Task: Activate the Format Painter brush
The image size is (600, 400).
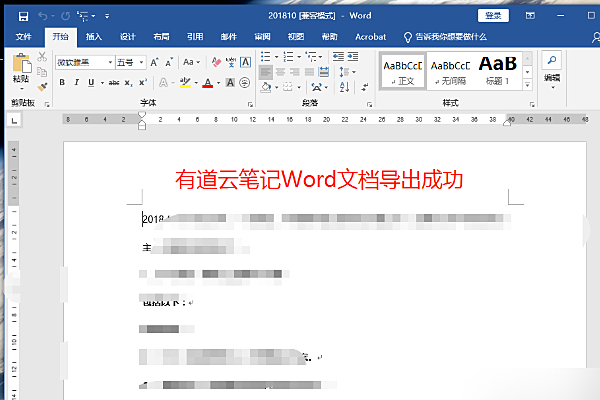Action: (42, 87)
